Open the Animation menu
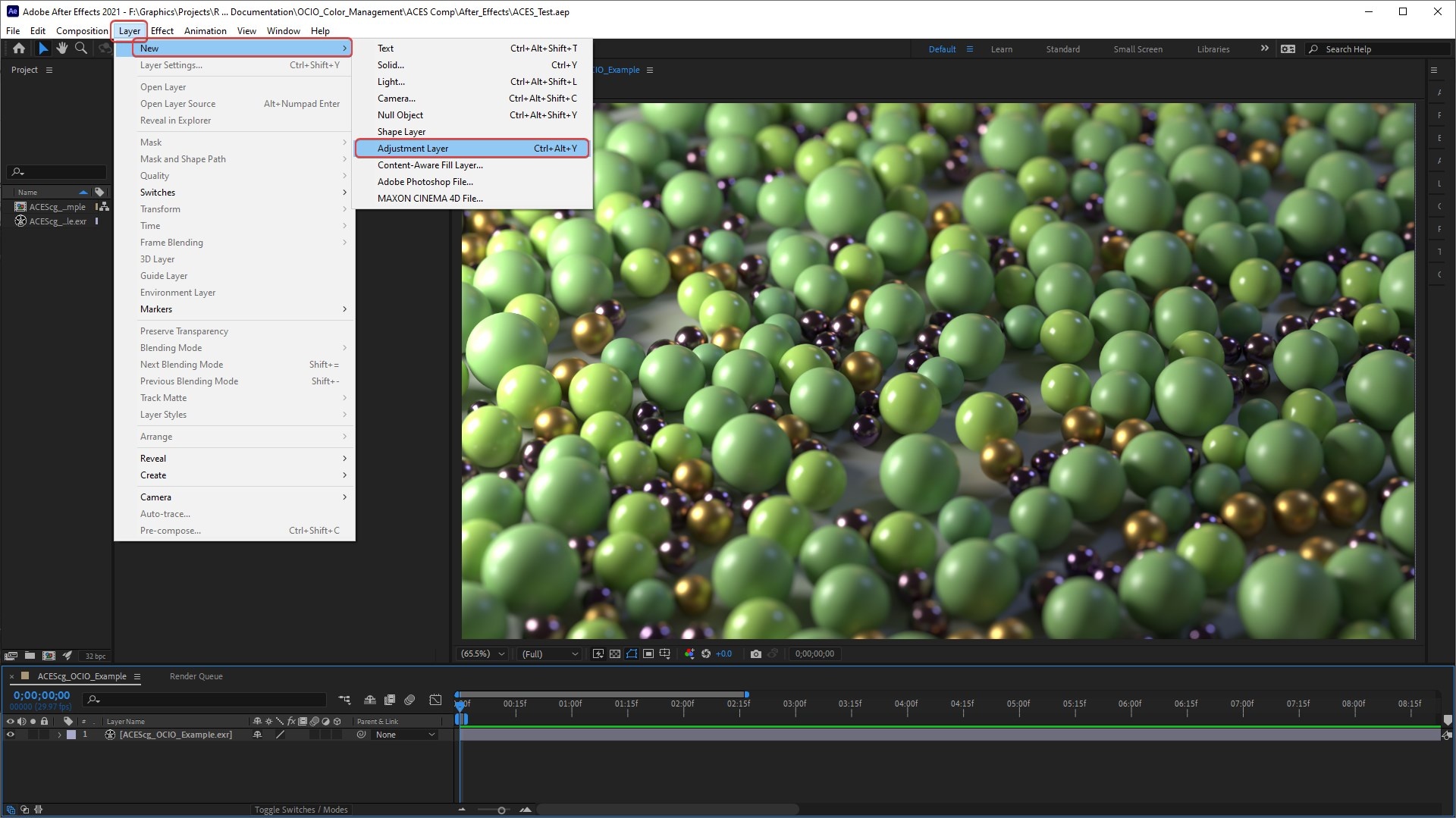Screen dimensions: 1456x818 (x=205, y=31)
